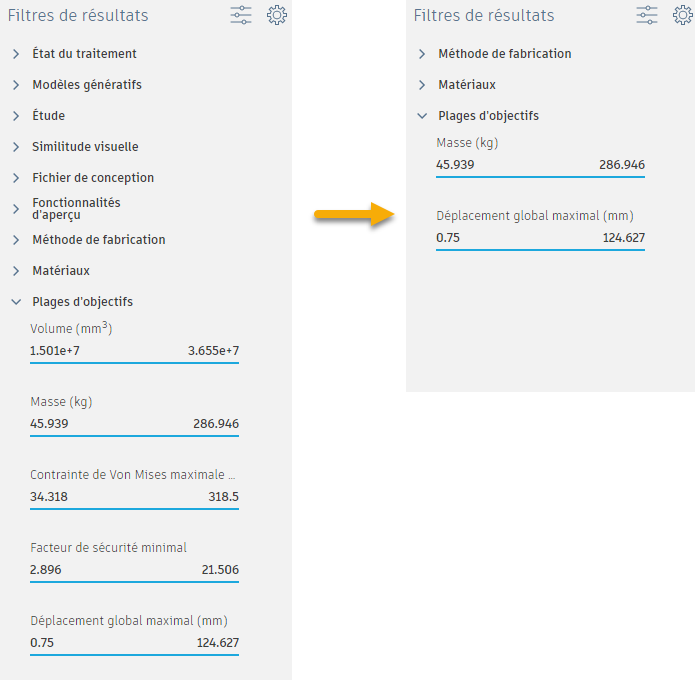Collapse Plages d'objectifs in right panel
Image resolution: width=695 pixels, height=680 pixels.
click(x=488, y=116)
